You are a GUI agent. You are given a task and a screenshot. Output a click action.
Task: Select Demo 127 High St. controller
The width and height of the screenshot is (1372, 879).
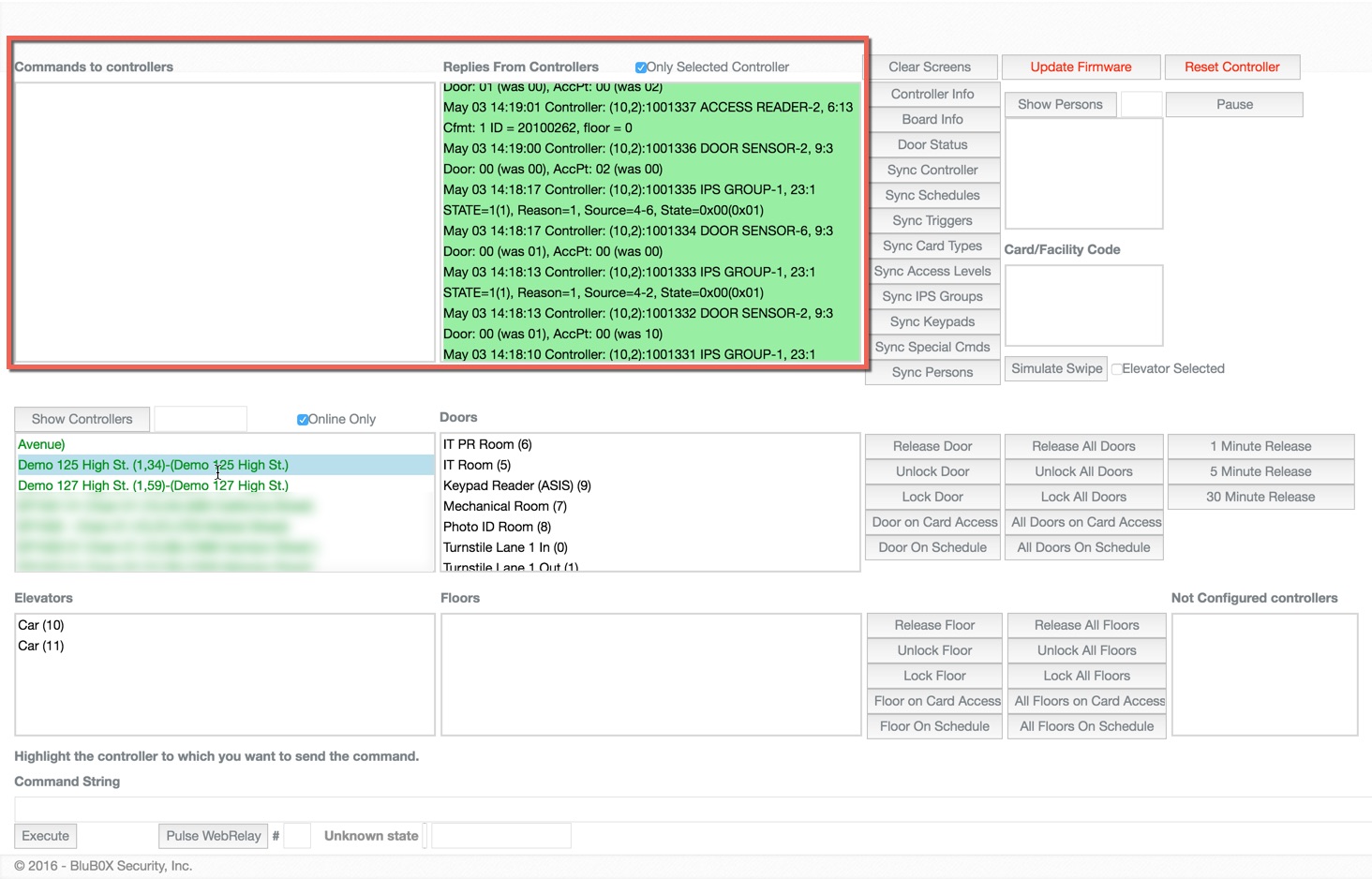[154, 485]
